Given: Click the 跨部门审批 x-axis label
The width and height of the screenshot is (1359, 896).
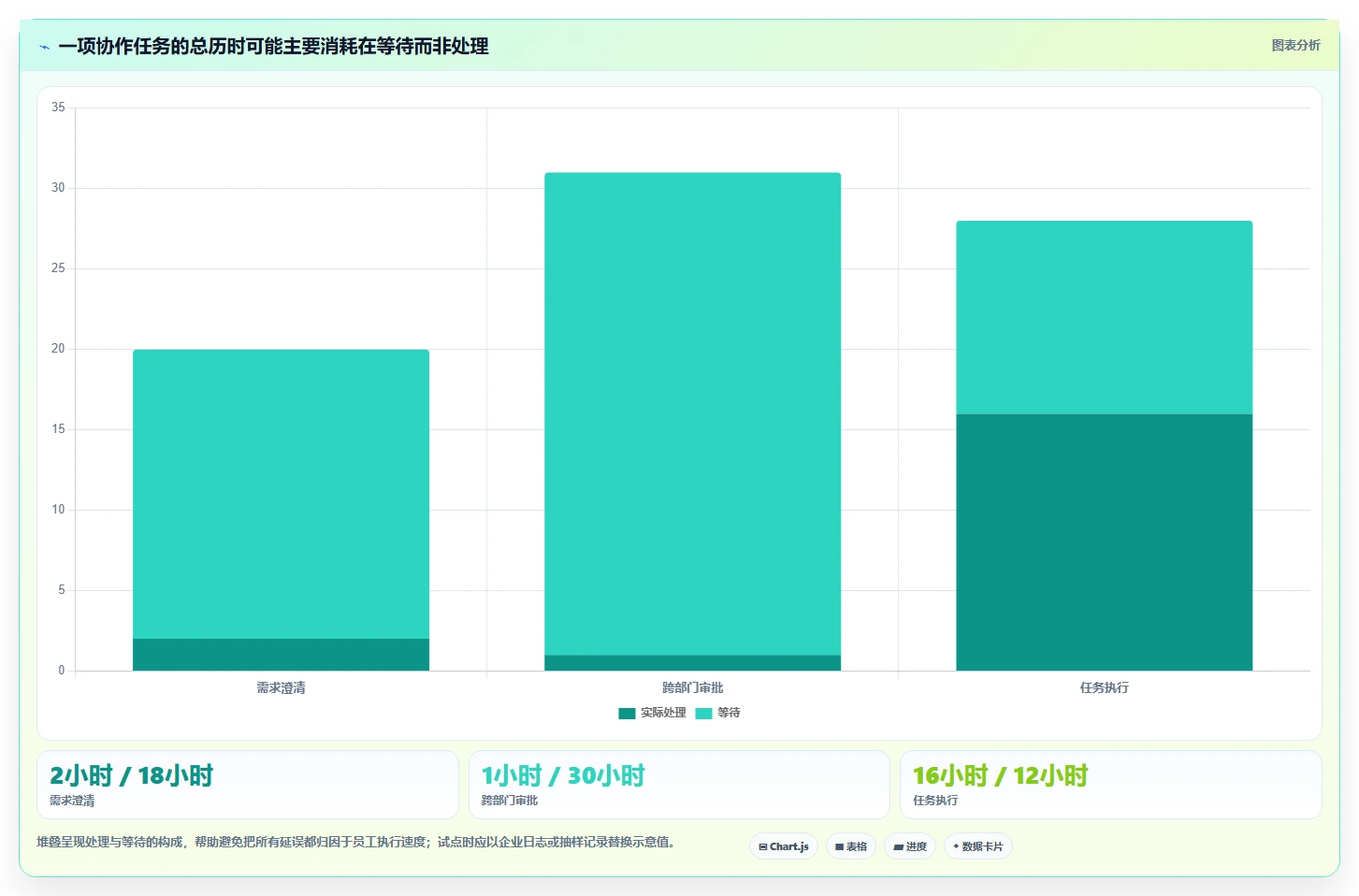Looking at the screenshot, I should pos(692,687).
